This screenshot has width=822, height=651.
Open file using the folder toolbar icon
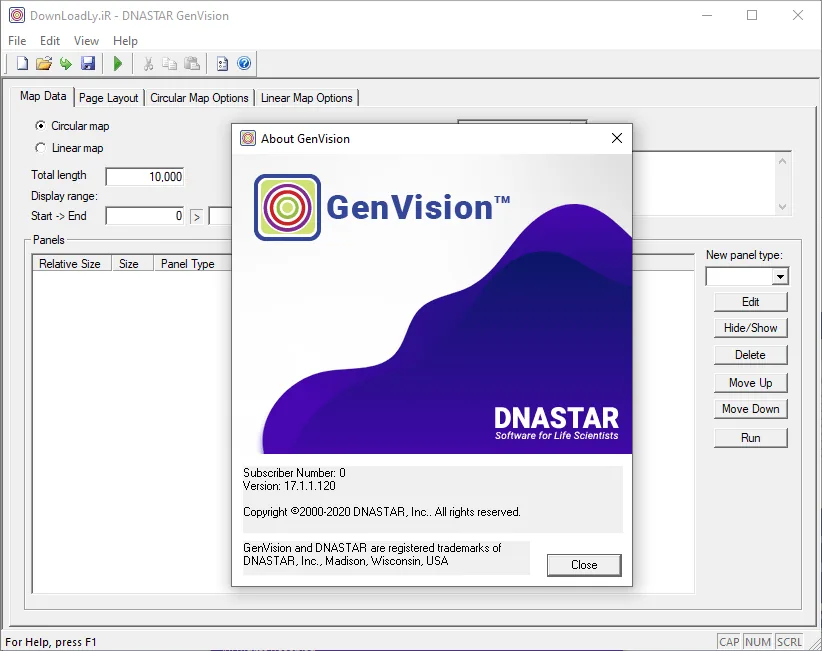click(x=44, y=63)
